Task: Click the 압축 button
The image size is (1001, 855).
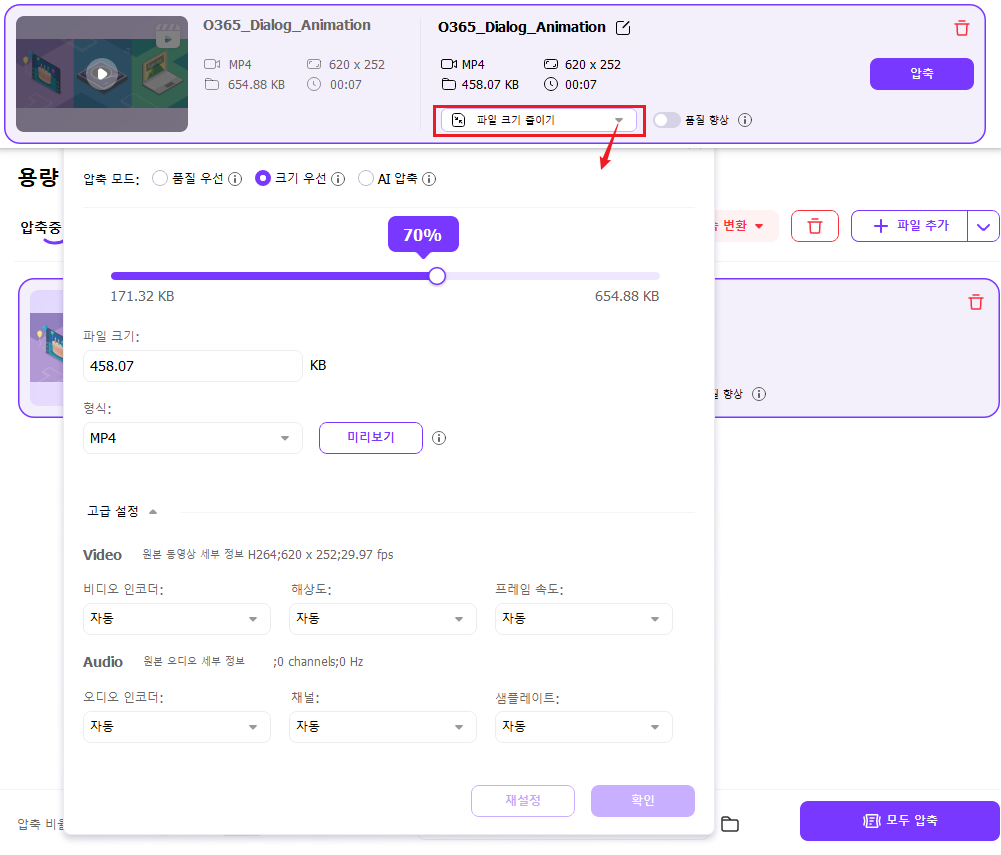Action: (921, 74)
